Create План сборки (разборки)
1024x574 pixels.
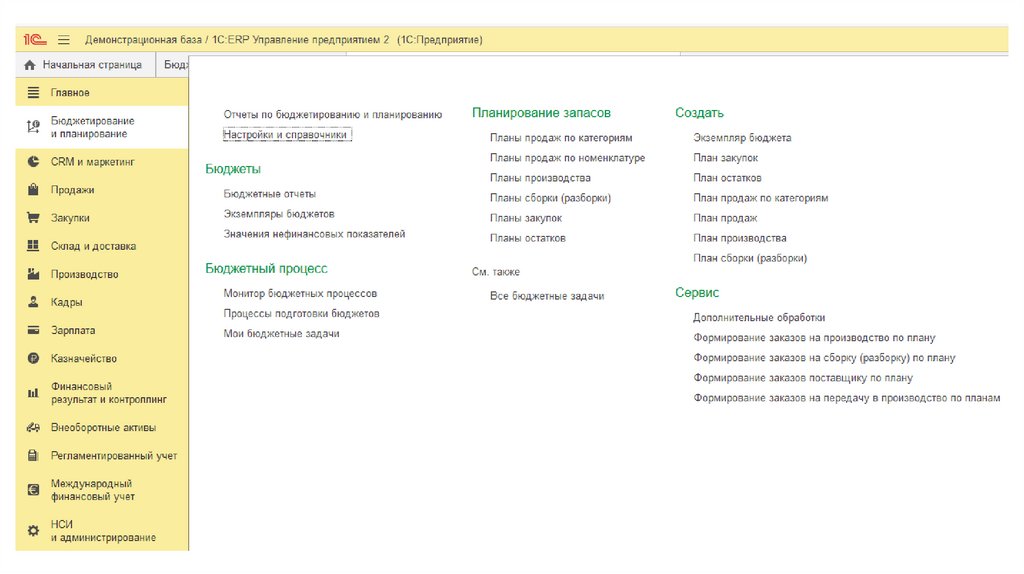click(x=750, y=259)
